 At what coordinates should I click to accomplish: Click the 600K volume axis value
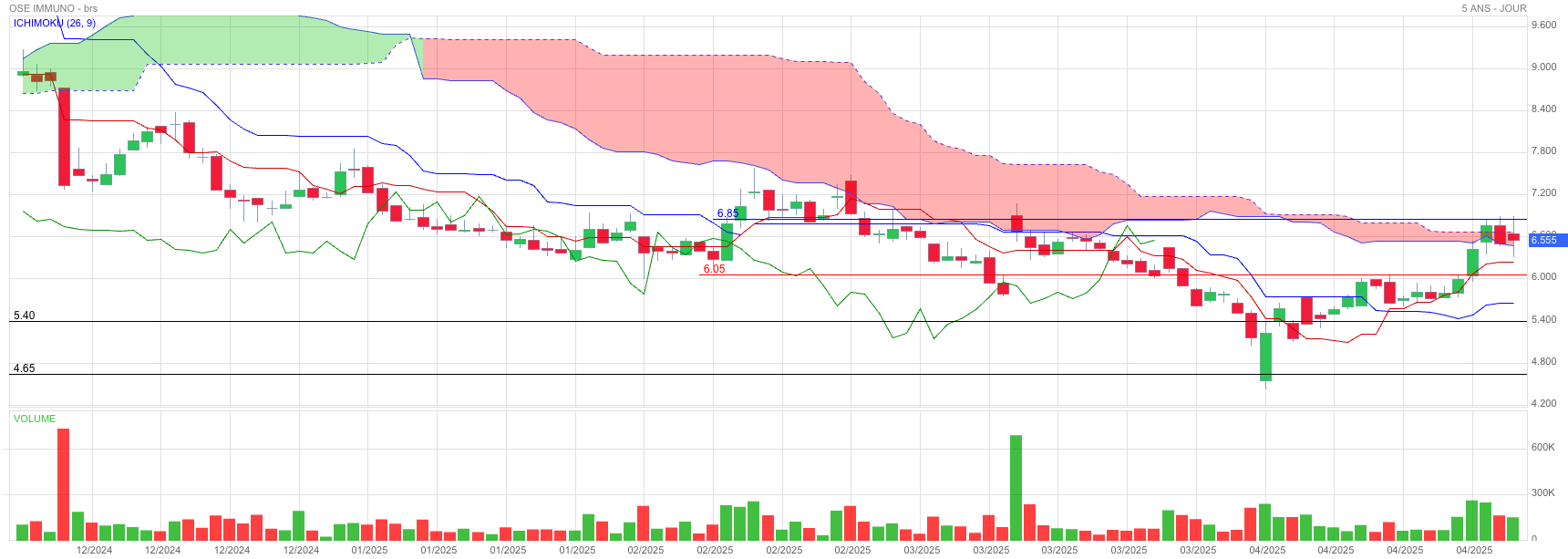tap(1543, 448)
